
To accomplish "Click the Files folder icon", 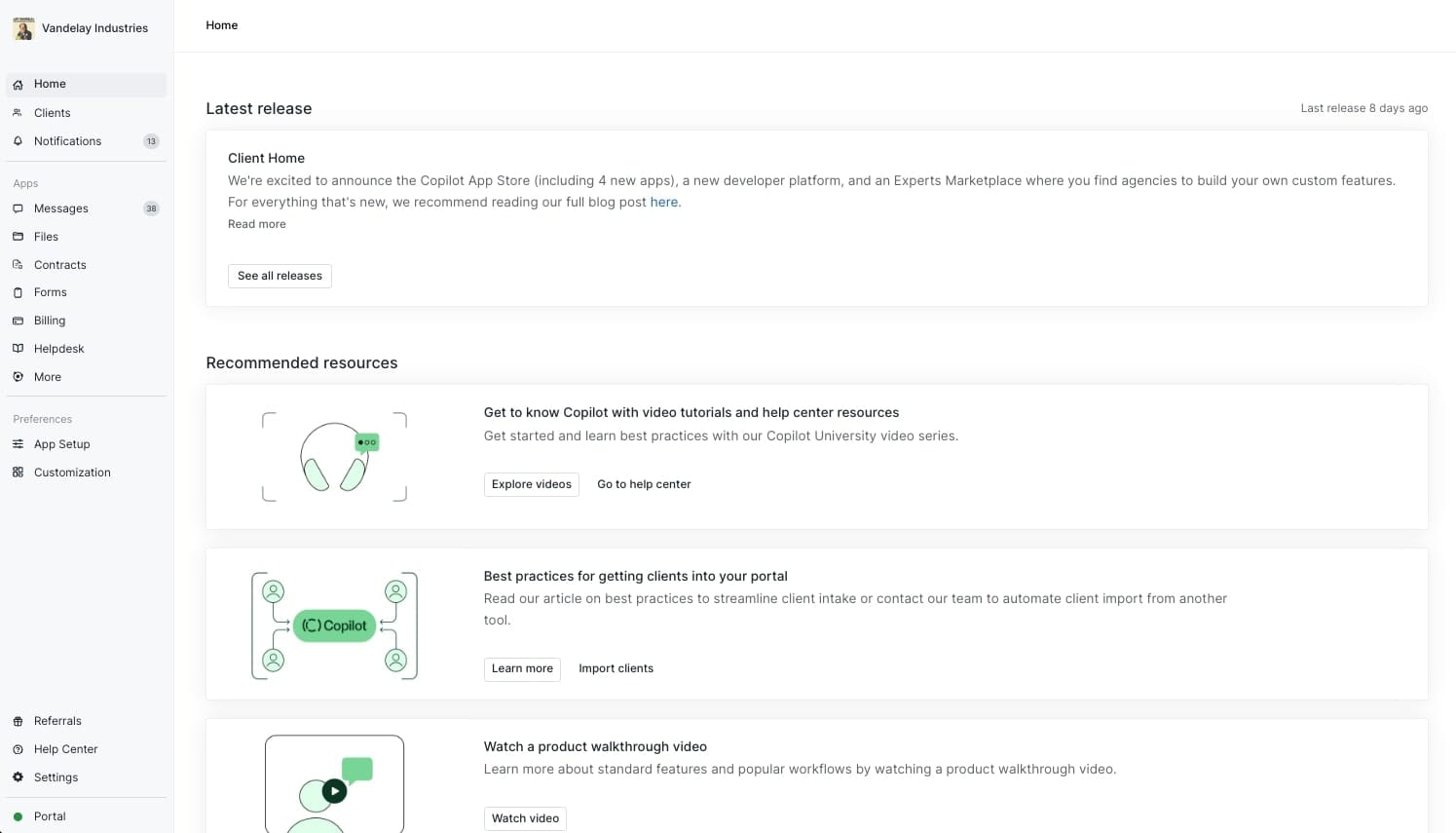I will pyautogui.click(x=18, y=237).
